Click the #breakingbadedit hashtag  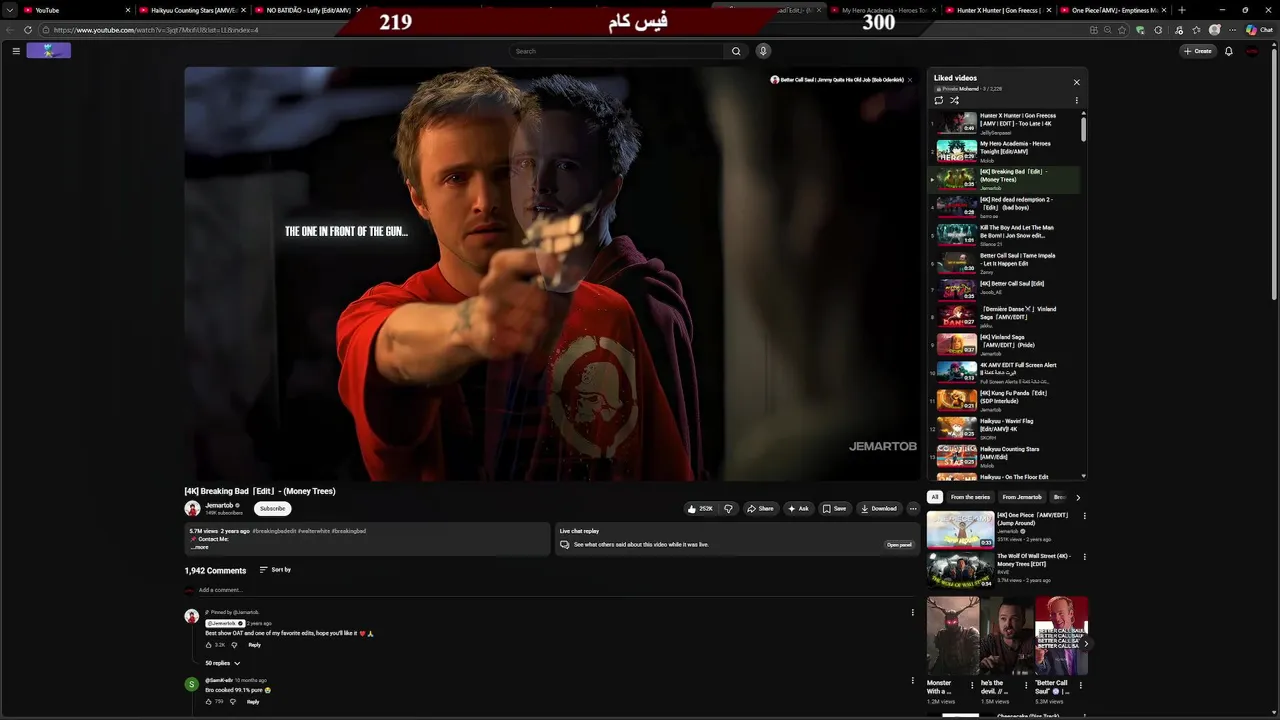pos(274,531)
